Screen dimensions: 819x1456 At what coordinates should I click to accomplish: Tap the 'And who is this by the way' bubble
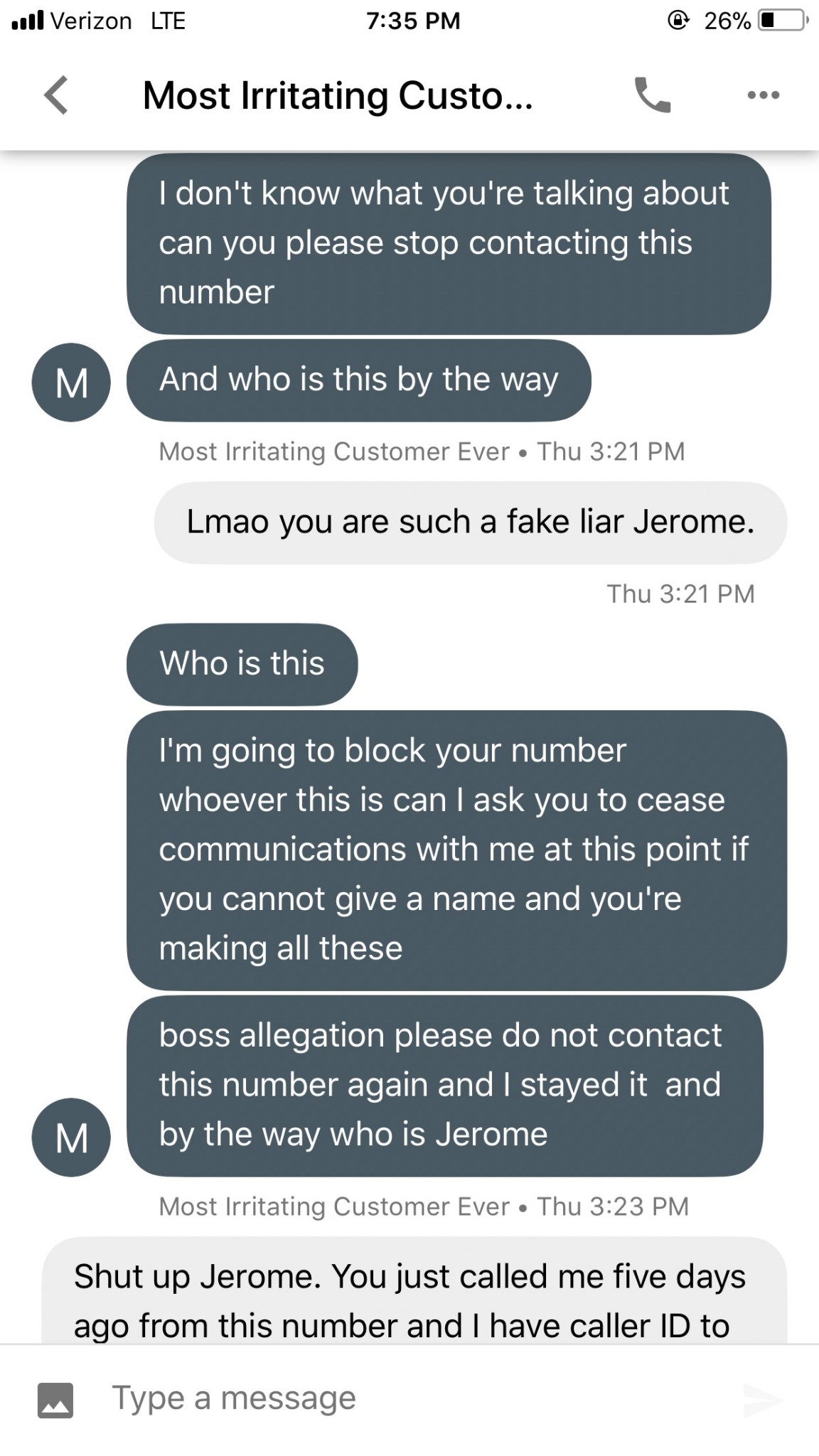click(x=358, y=380)
